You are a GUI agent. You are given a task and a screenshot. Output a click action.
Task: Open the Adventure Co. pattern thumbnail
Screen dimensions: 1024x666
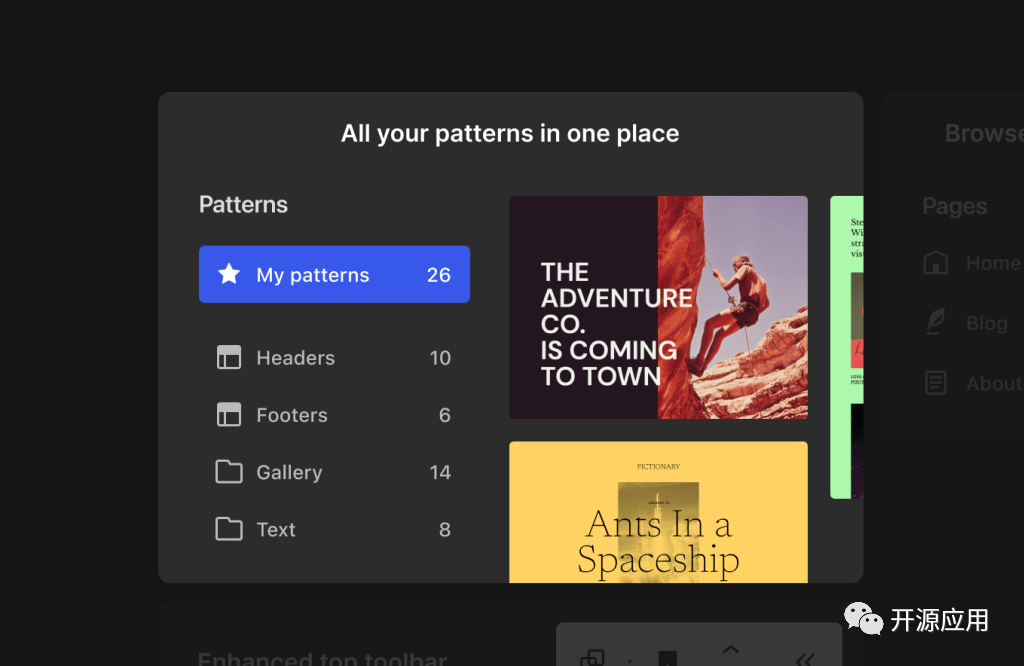658,307
